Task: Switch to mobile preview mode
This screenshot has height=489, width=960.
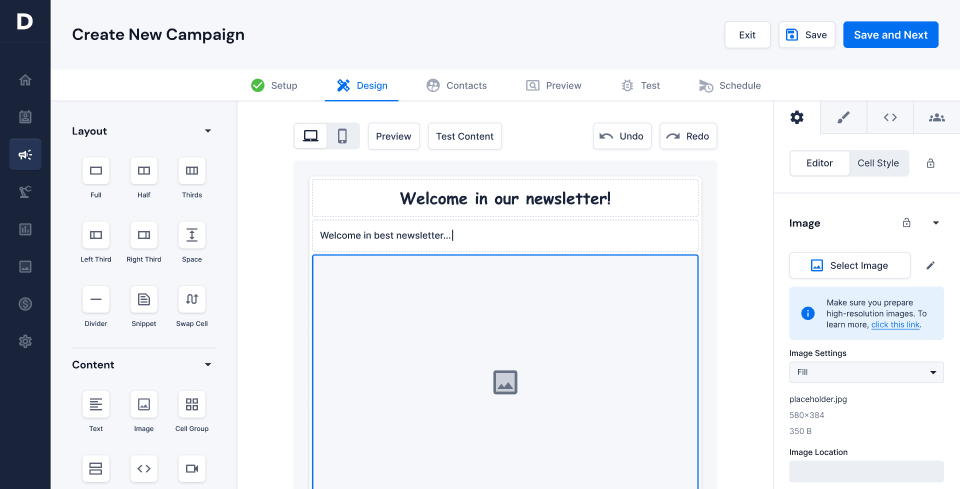Action: [x=343, y=136]
